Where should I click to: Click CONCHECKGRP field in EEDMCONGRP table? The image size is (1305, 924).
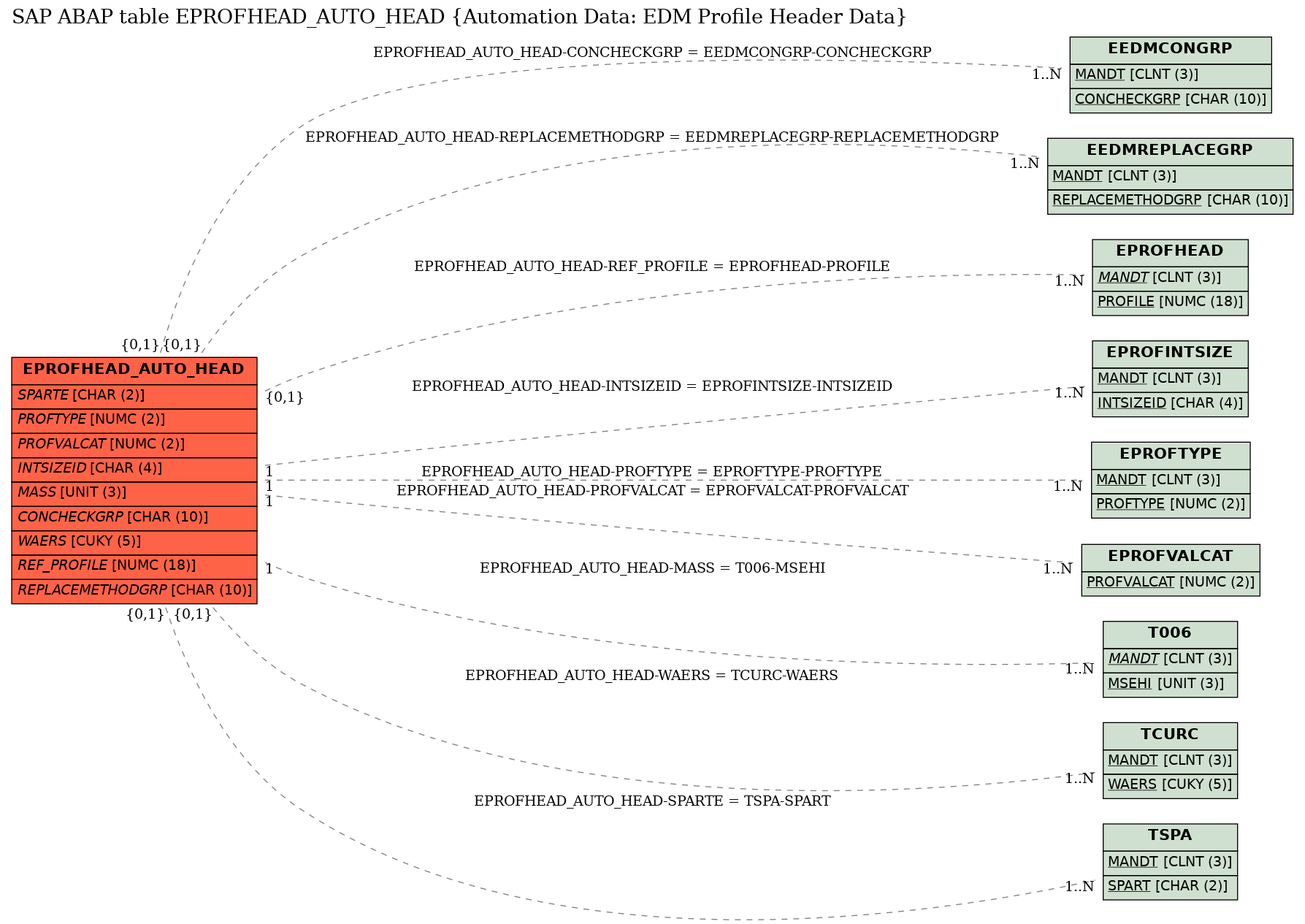pos(1171,100)
